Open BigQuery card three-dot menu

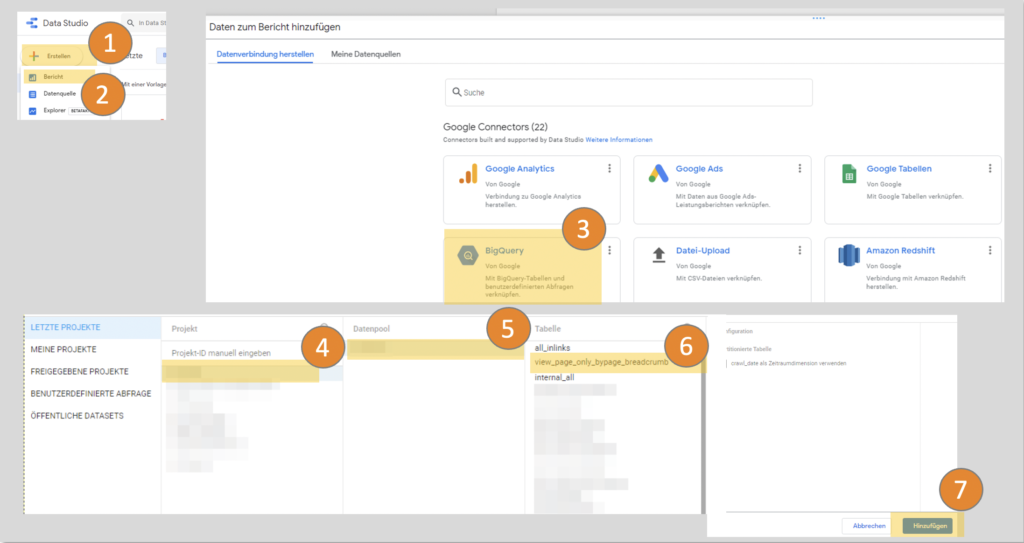click(609, 250)
